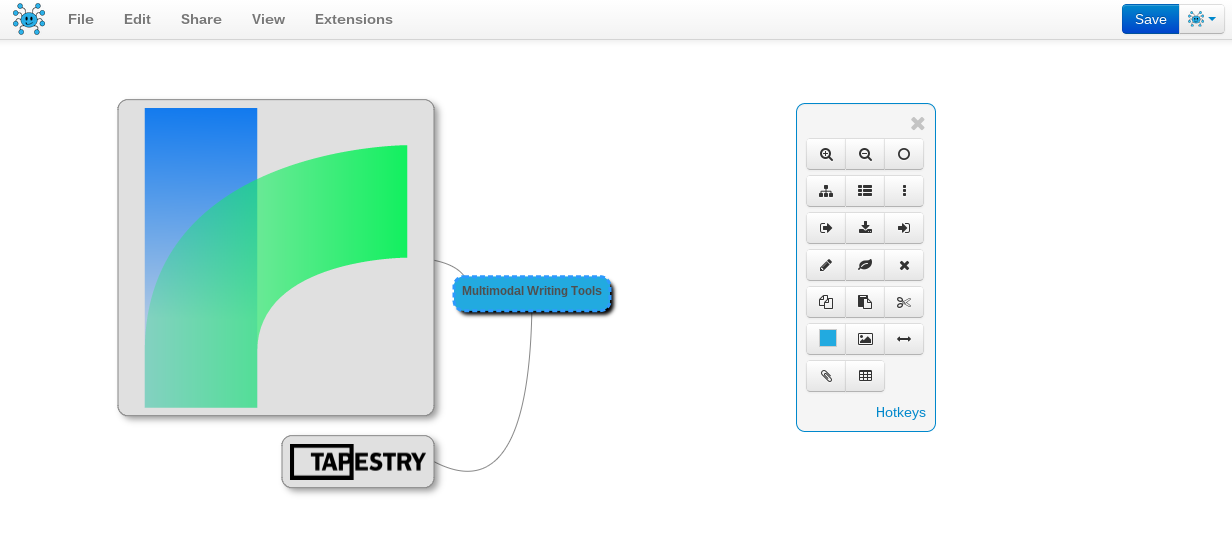The height and width of the screenshot is (549, 1232).
Task: Click the circle reset view icon
Action: click(x=904, y=155)
